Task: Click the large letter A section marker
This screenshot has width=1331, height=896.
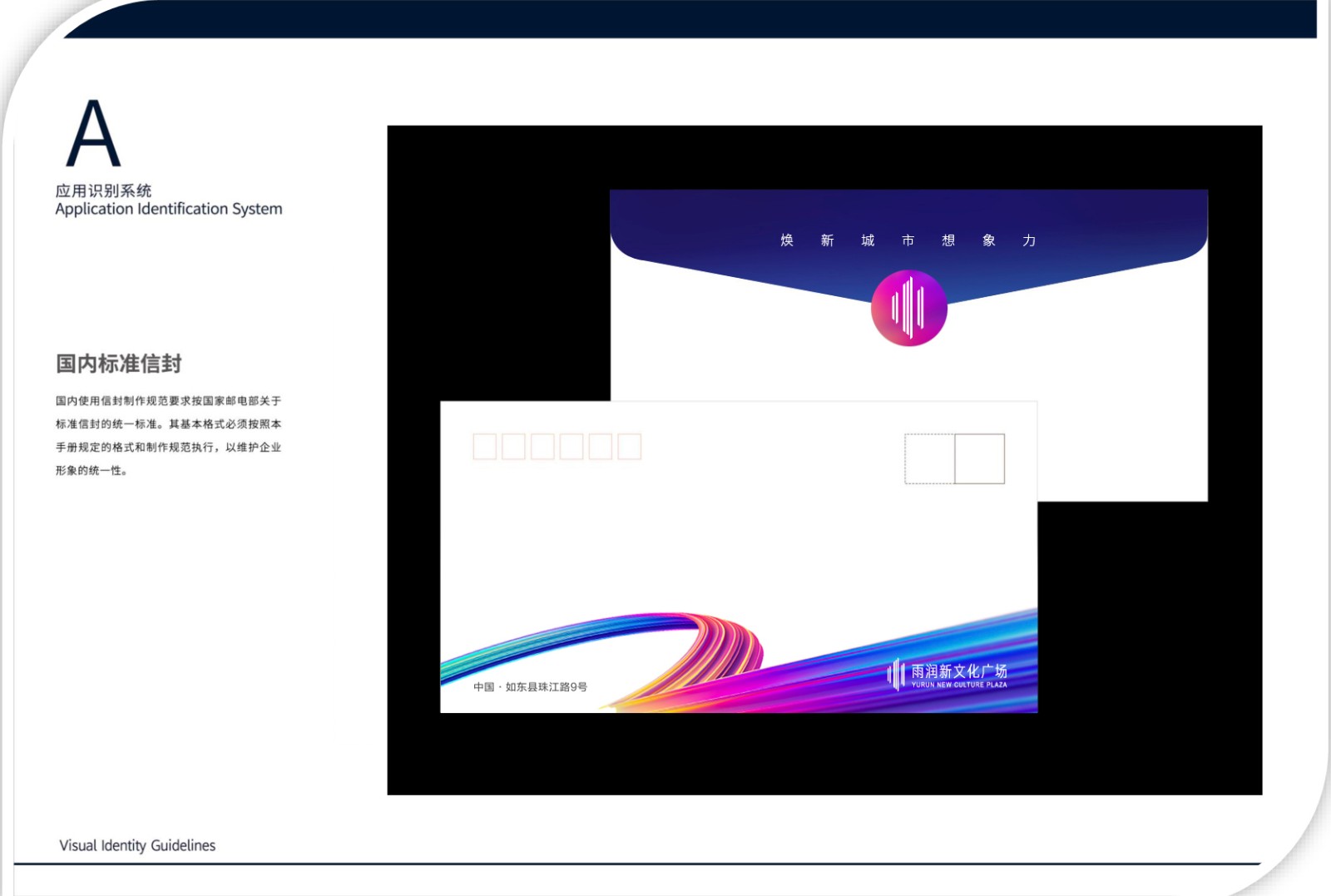Action: pyautogui.click(x=93, y=134)
